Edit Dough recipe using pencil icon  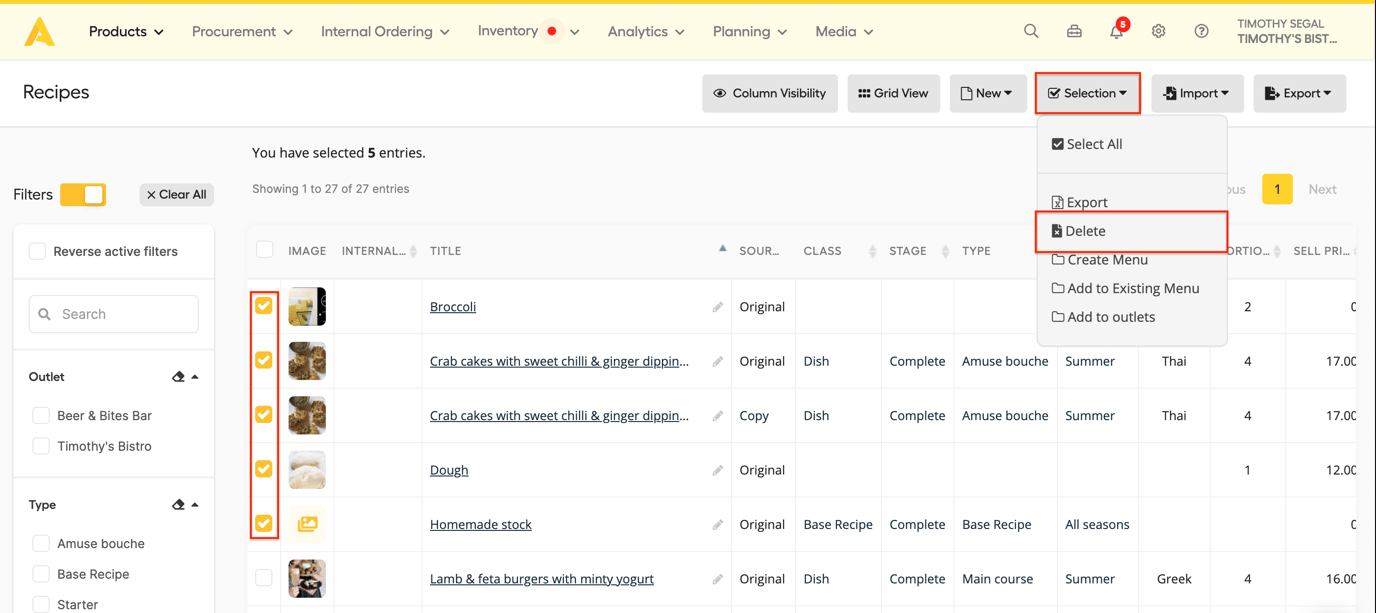pos(717,470)
